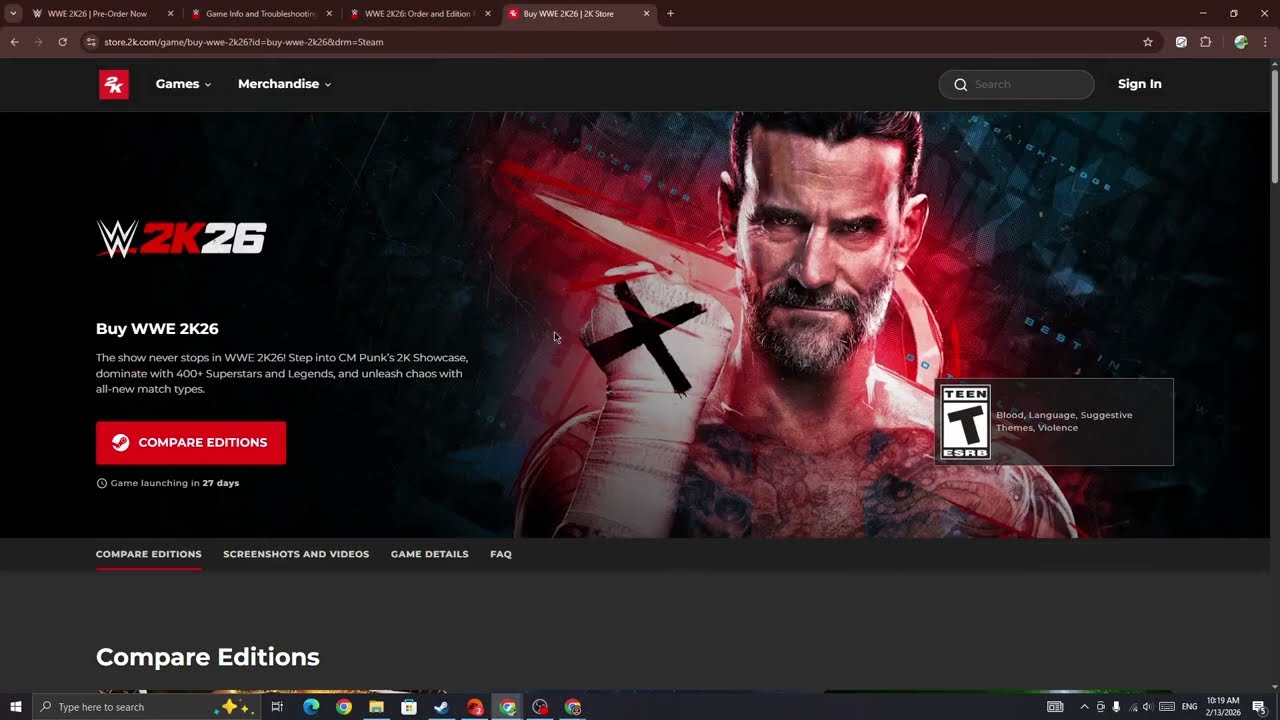Go back with the browser back arrow
The image size is (1280, 720).
click(14, 42)
